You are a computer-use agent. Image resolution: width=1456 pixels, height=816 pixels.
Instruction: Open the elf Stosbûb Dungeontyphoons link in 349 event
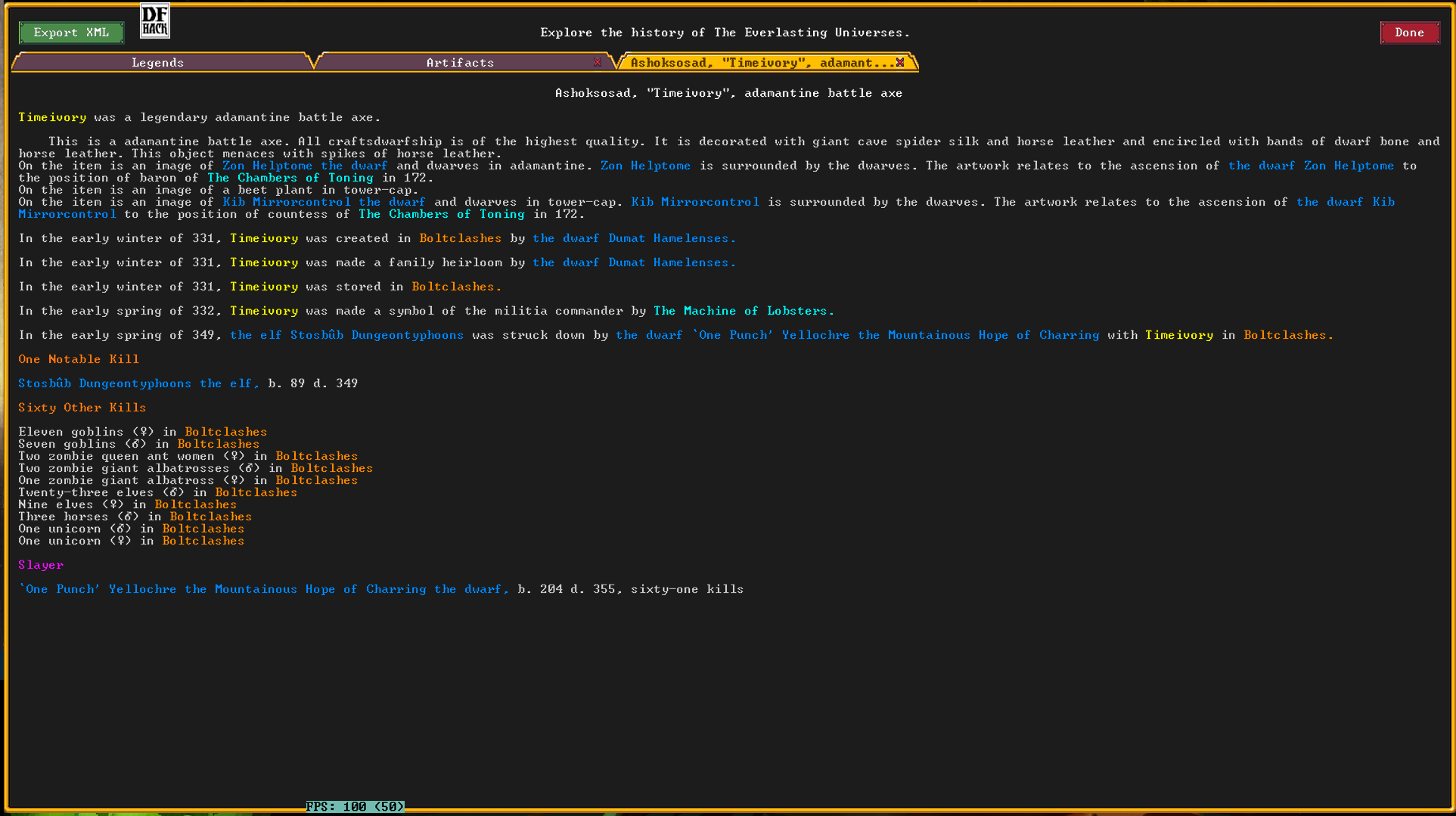tap(346, 335)
